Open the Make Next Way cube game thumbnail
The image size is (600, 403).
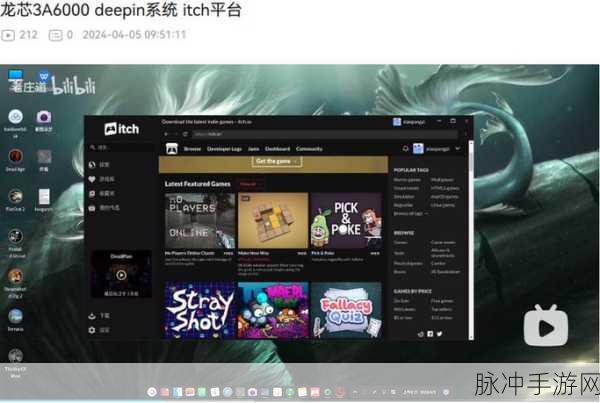pyautogui.click(x=273, y=221)
